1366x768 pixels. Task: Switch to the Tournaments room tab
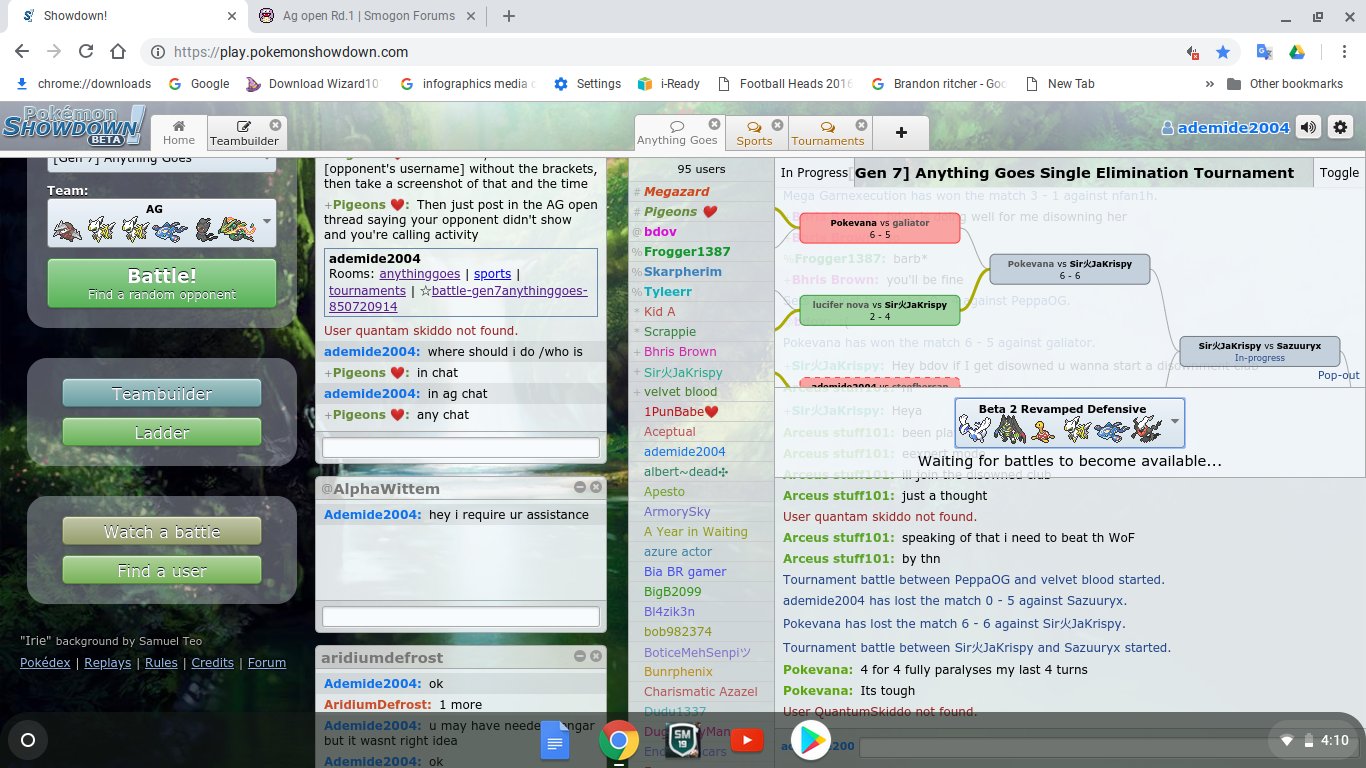(x=828, y=132)
